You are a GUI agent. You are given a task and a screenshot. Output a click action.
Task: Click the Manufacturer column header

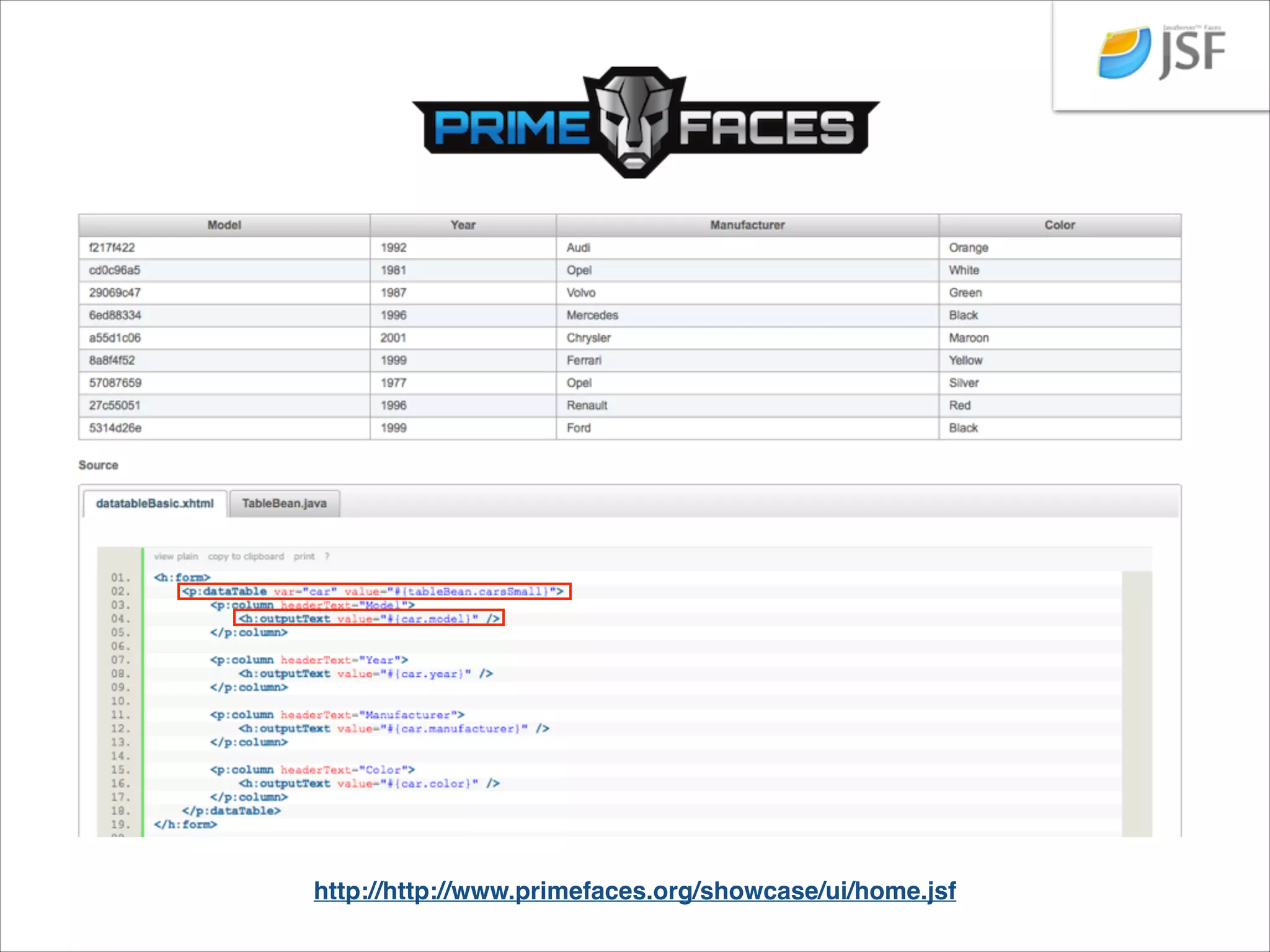tap(747, 225)
